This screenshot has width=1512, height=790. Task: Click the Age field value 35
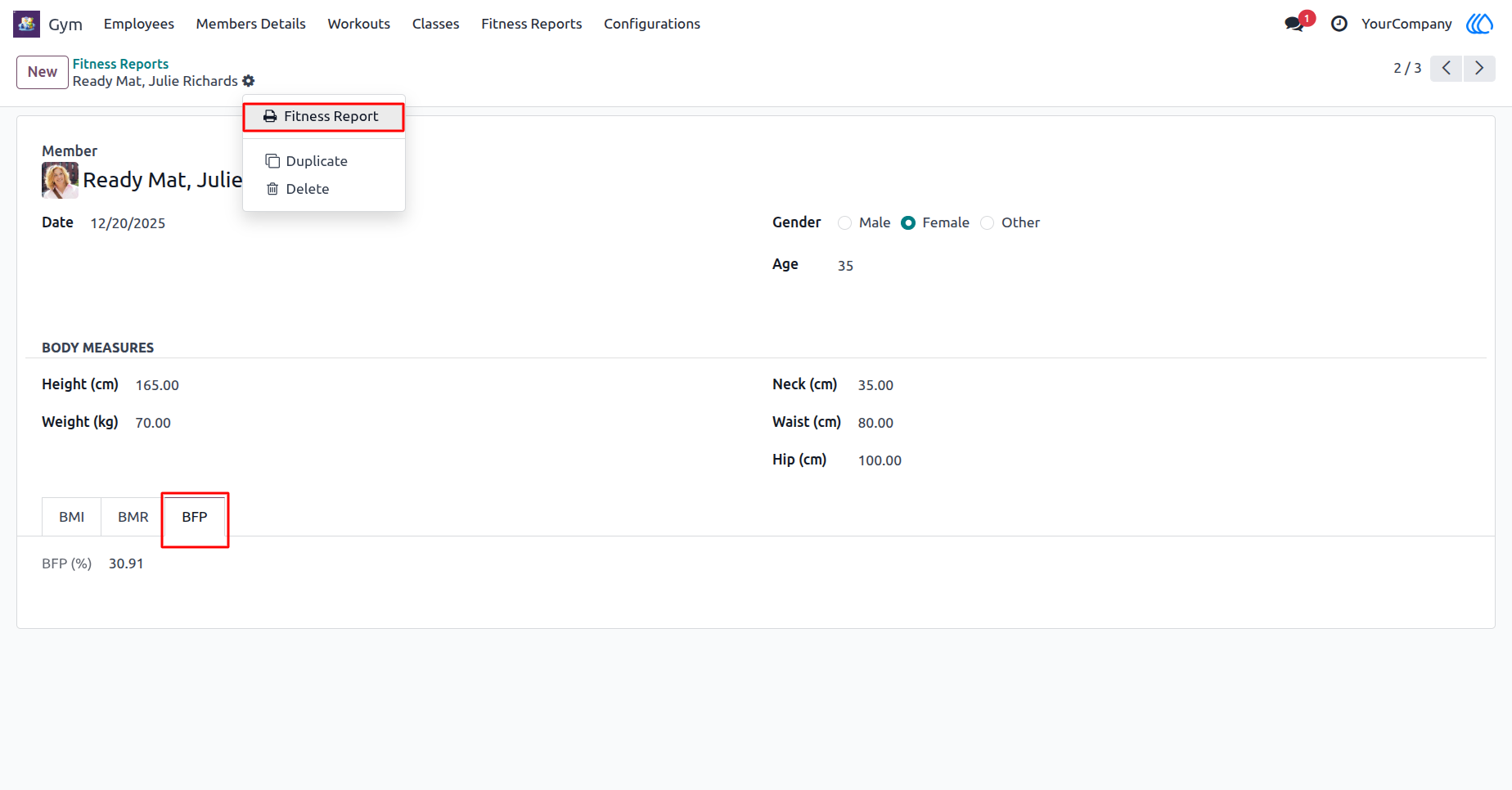click(x=846, y=266)
